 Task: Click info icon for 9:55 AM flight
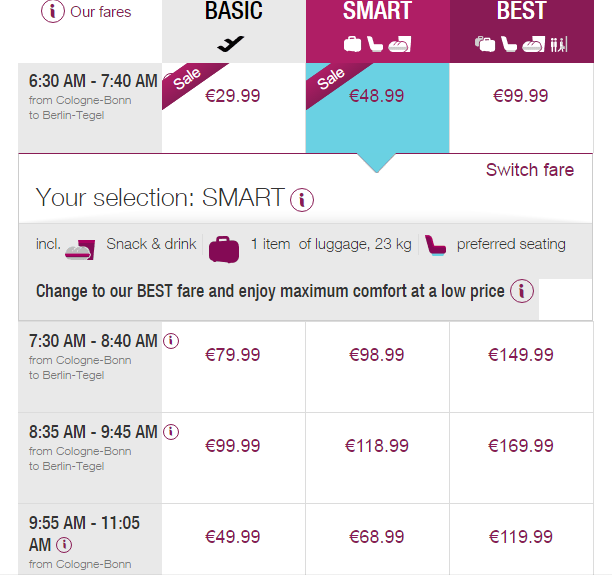click(x=64, y=545)
